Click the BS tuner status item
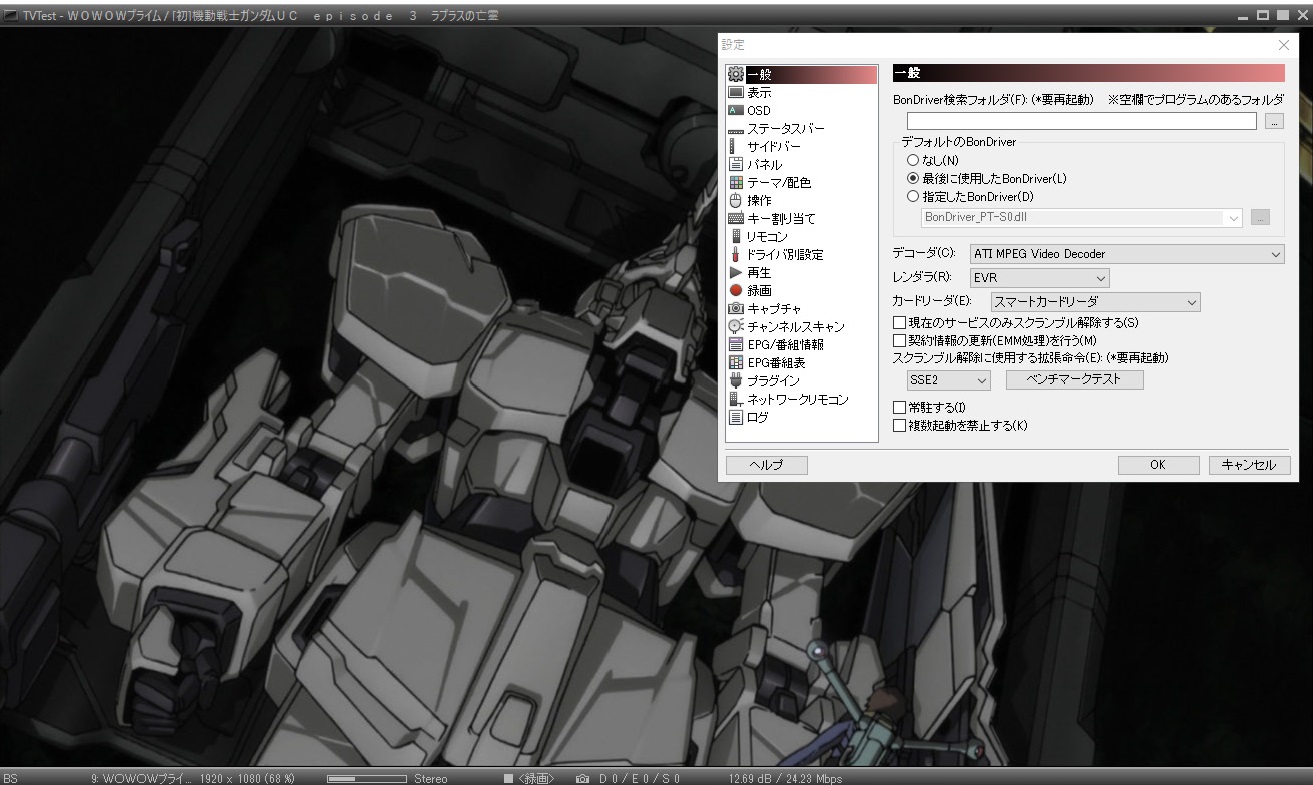 pos(11,778)
